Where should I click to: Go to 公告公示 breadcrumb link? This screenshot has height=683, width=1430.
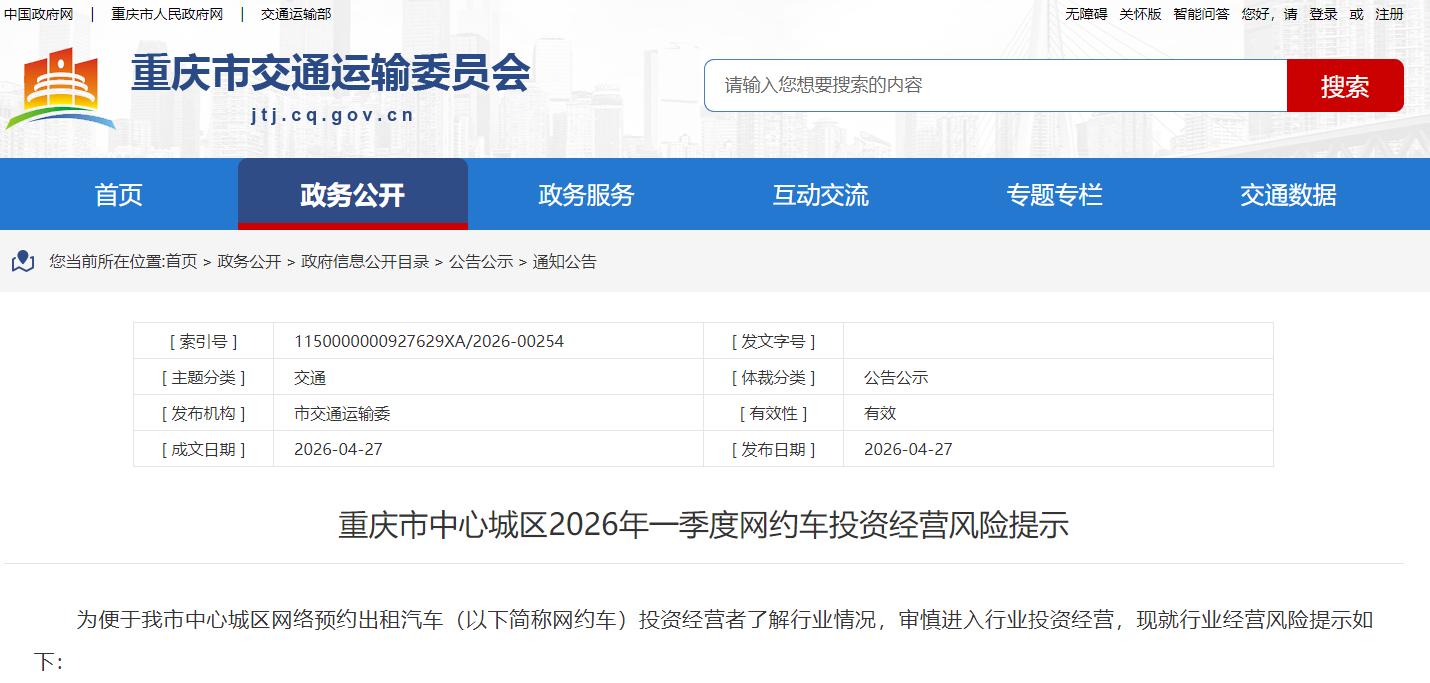(x=480, y=262)
